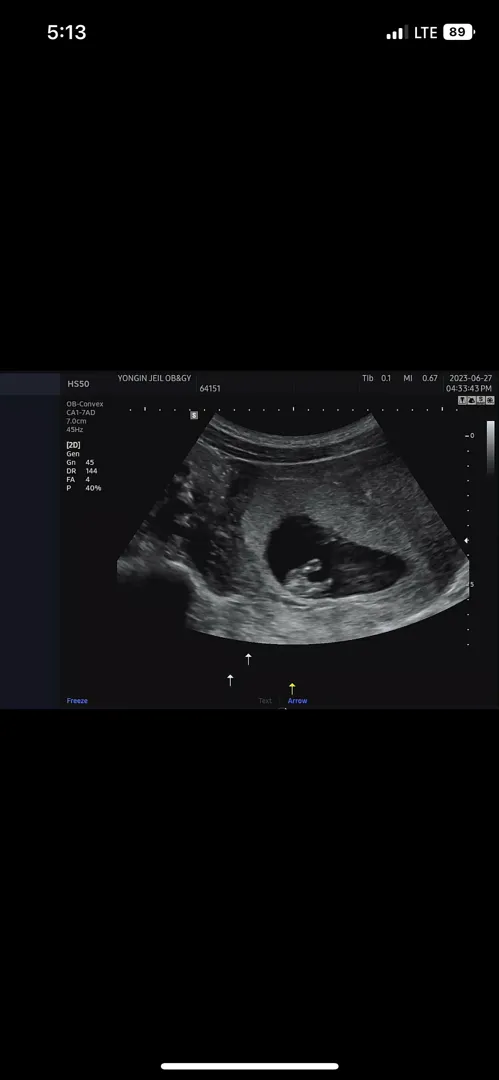Click the P 40% power parameter
Image resolution: width=499 pixels, height=1080 pixels.
[x=84, y=488]
